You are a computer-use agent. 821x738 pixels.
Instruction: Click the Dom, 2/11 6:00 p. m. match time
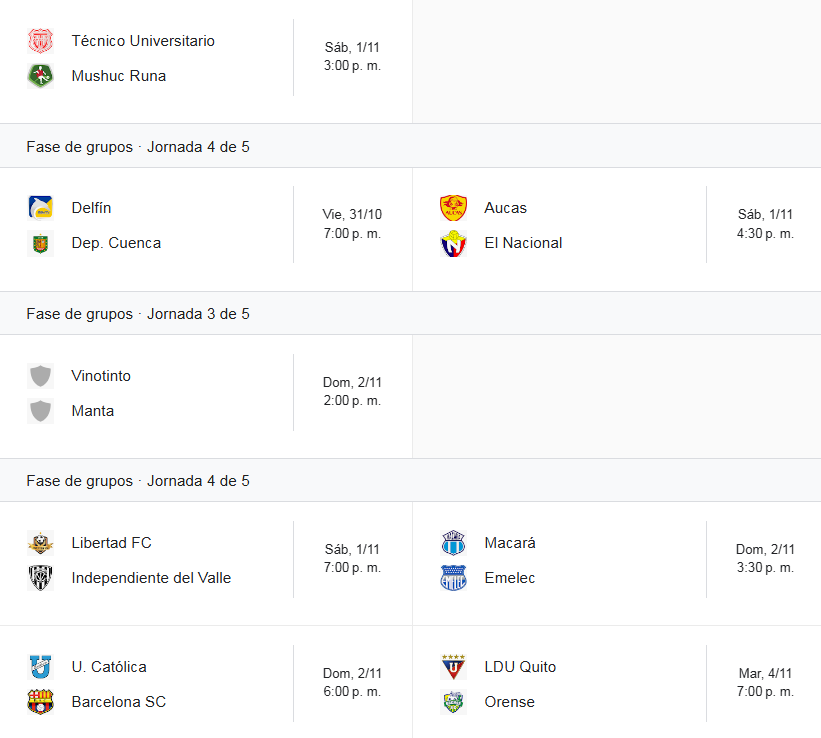click(352, 683)
